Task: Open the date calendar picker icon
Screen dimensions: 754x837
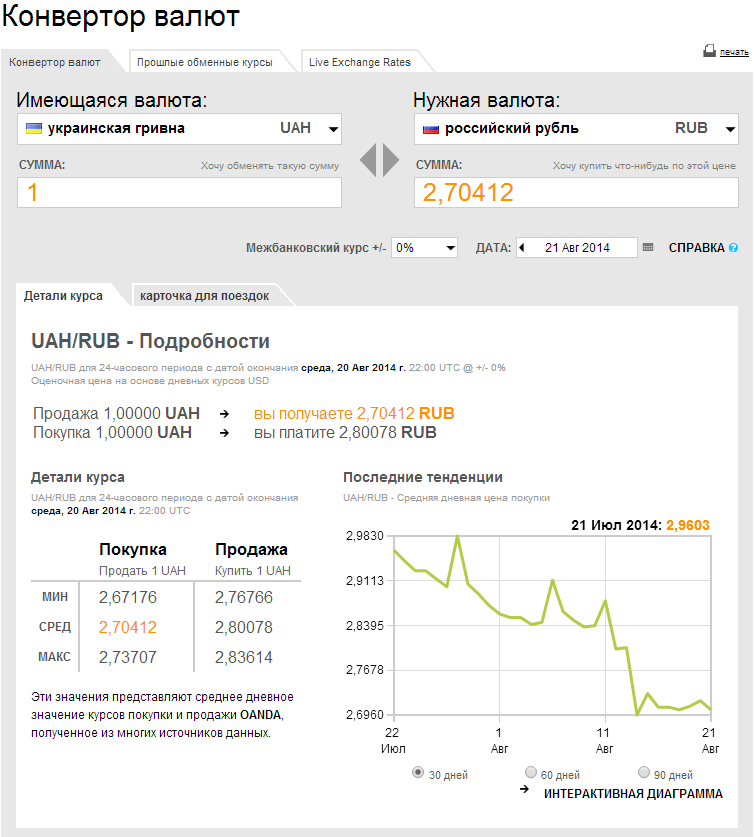Action: tap(648, 247)
